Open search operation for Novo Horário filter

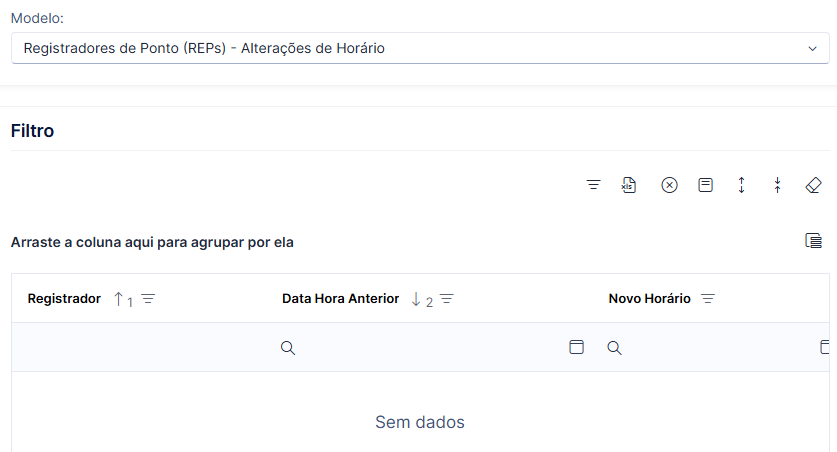614,348
